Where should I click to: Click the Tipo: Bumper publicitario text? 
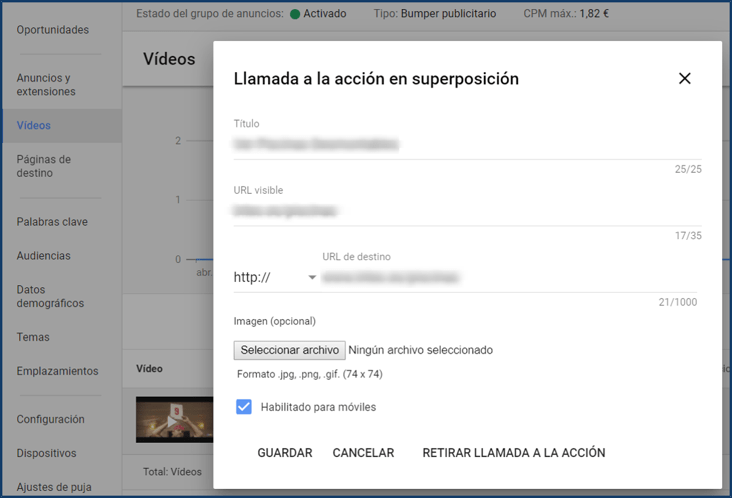(435, 14)
